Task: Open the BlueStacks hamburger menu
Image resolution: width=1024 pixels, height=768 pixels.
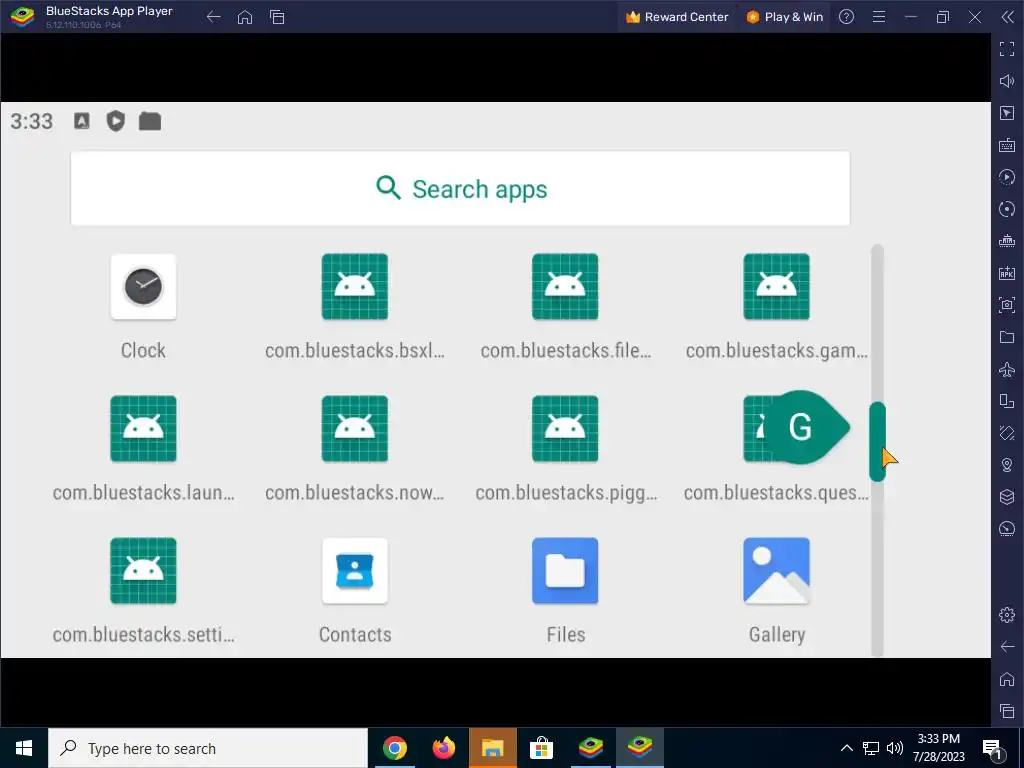Action: coord(879,17)
